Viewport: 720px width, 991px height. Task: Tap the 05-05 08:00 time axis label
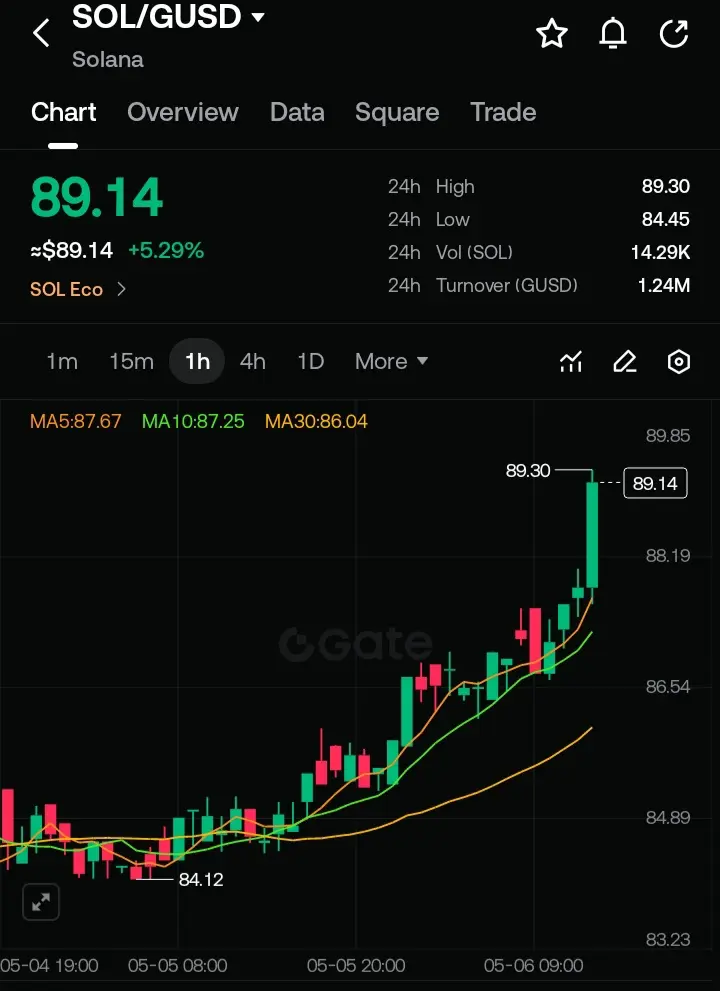pos(178,966)
